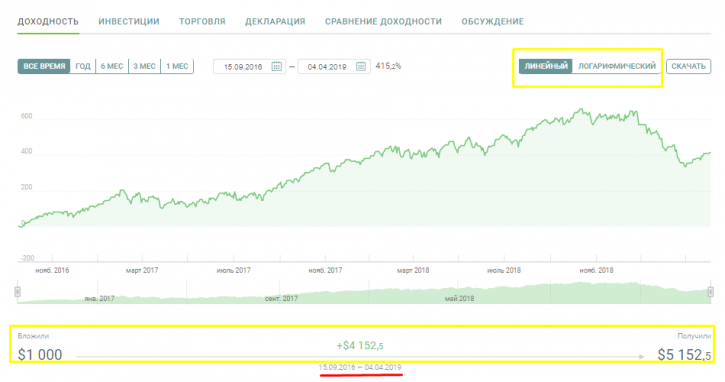Screen dimensions: 725x382
Task: Click the start date field 15.09.2016
Action: (249, 67)
